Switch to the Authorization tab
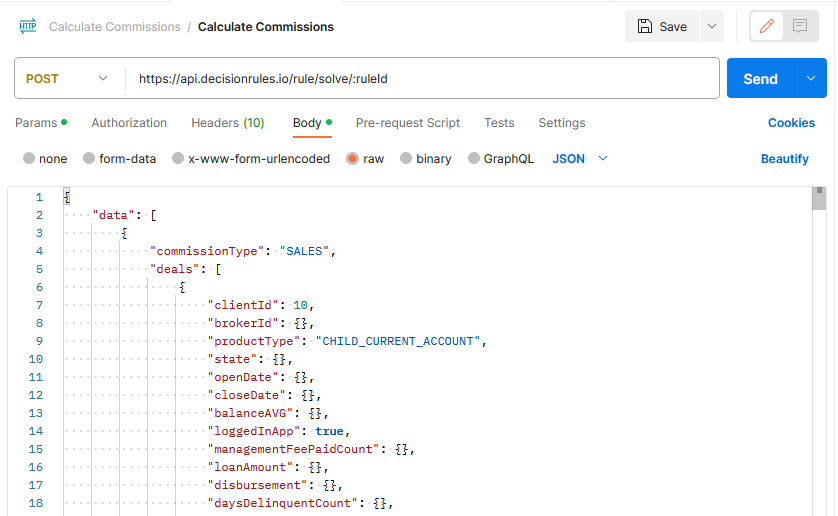 pyautogui.click(x=129, y=123)
